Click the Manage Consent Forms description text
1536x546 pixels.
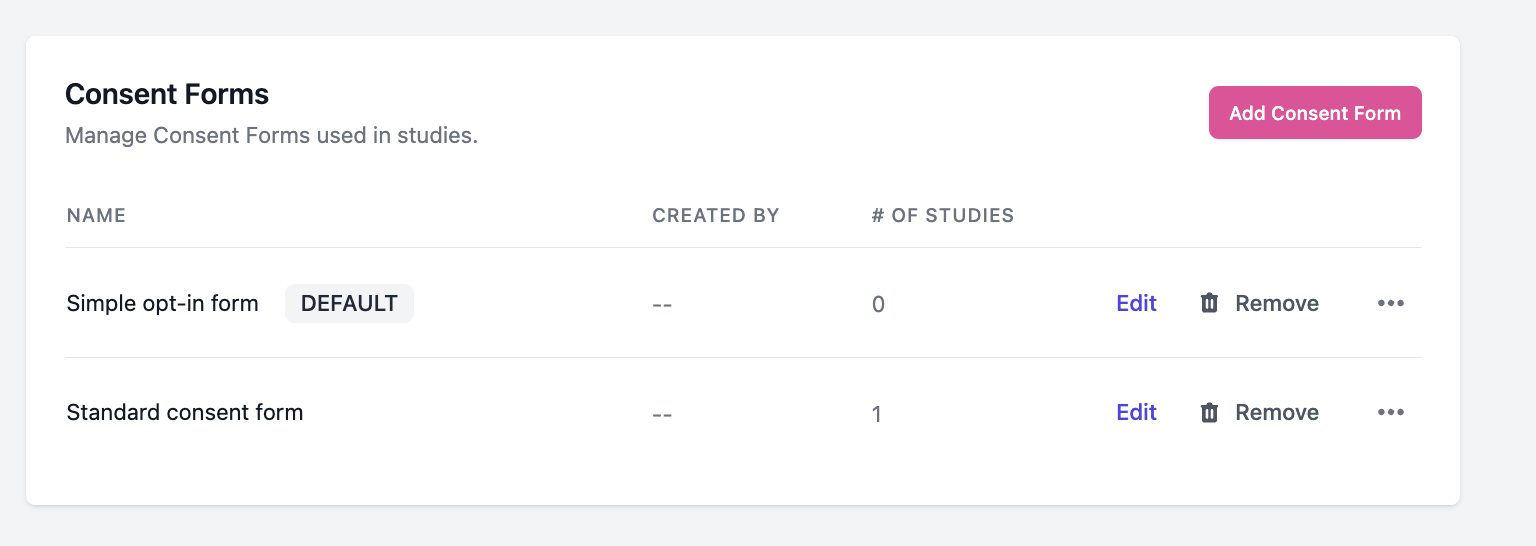[x=271, y=135]
